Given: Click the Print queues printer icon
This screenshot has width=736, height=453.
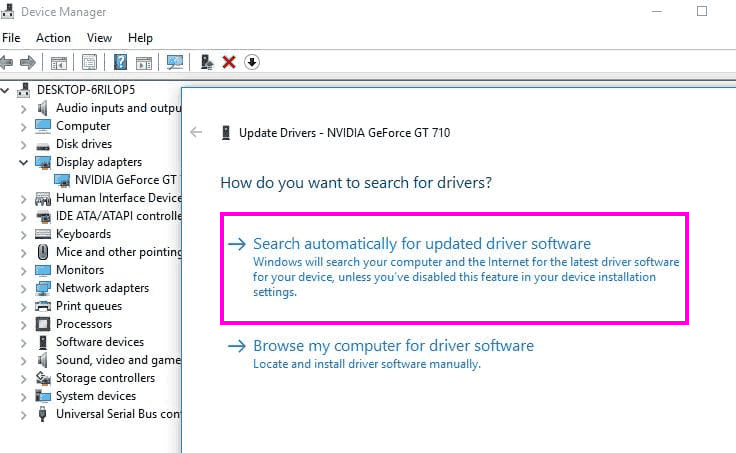Looking at the screenshot, I should click(x=43, y=306).
